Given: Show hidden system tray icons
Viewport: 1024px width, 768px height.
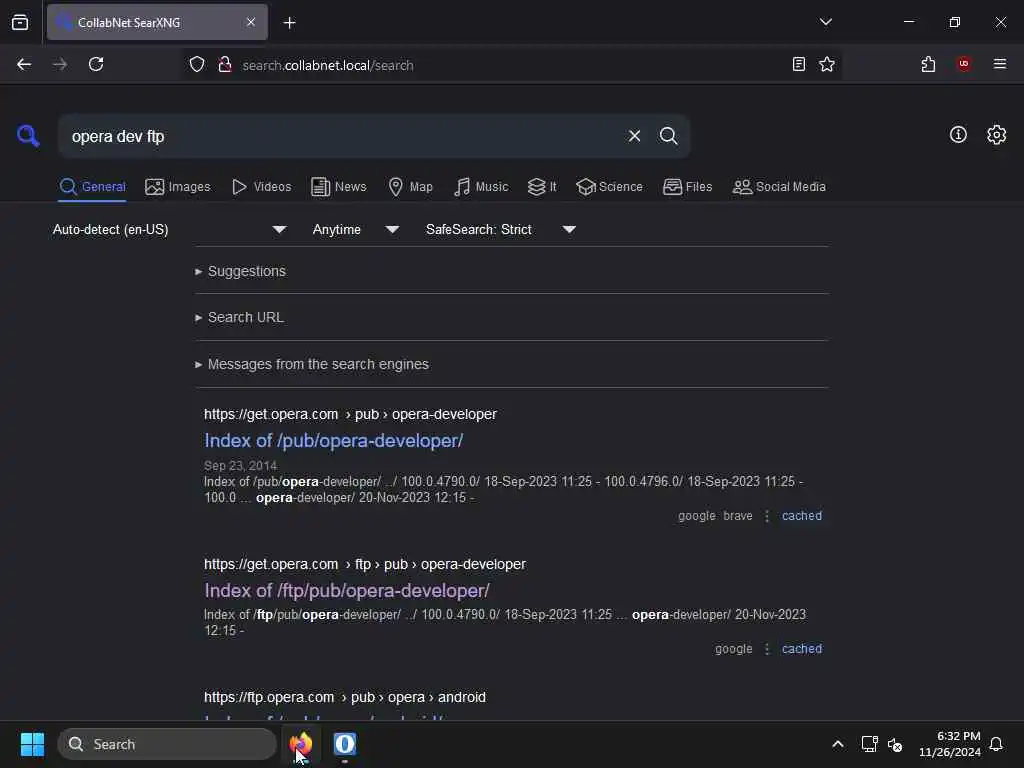Looking at the screenshot, I should point(837,744).
